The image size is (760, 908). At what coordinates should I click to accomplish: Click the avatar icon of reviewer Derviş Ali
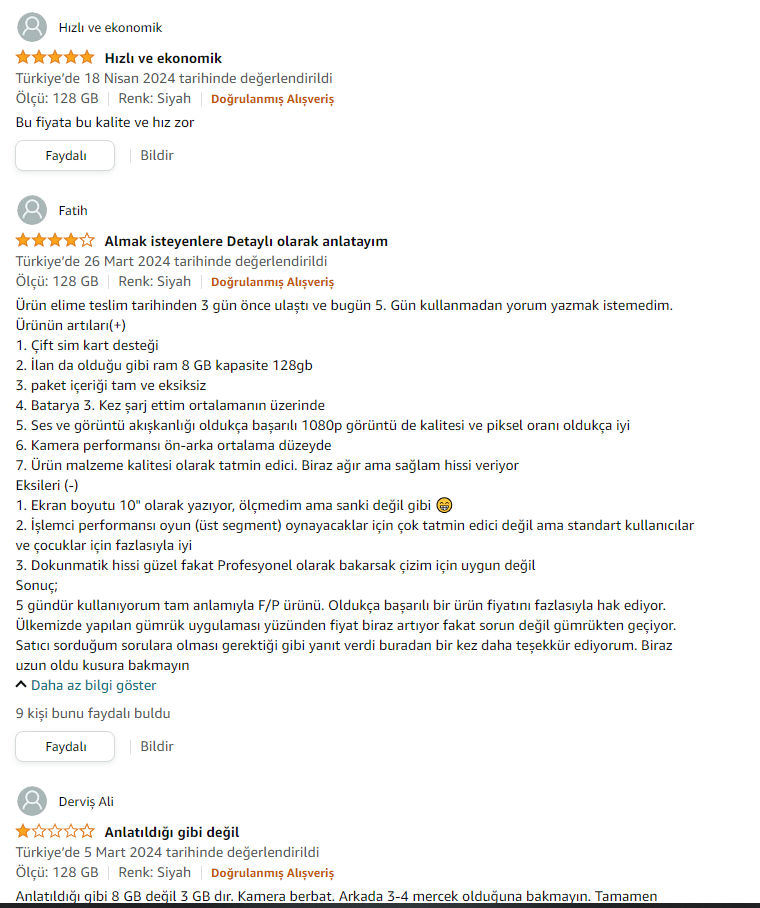32,801
